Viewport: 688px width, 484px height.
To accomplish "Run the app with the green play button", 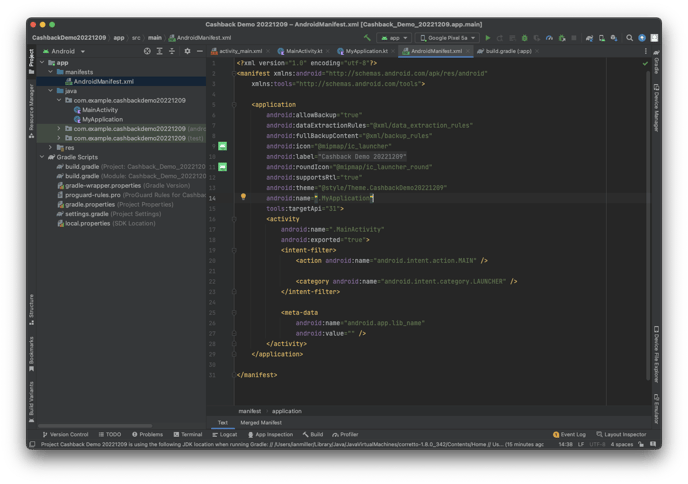I will pos(487,37).
